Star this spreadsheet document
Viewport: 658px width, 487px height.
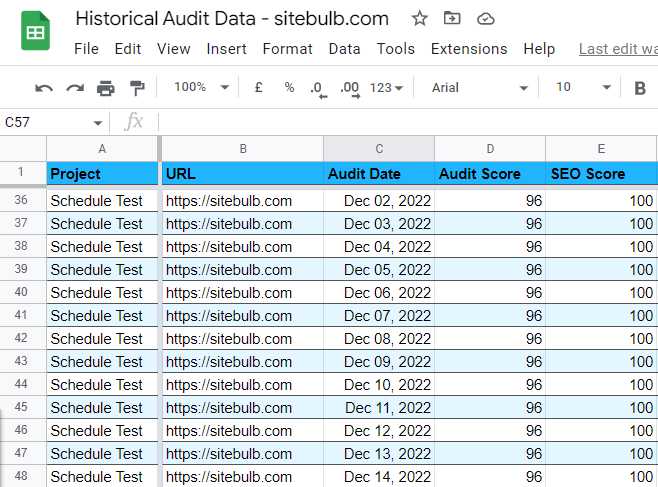[x=419, y=18]
